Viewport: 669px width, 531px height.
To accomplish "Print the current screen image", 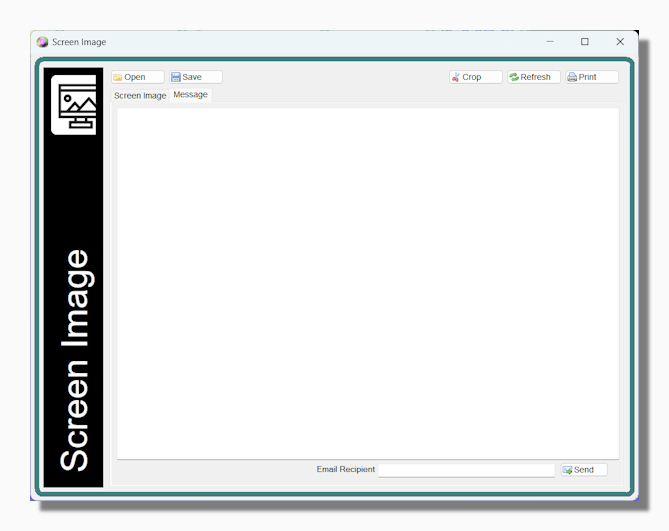I will point(592,77).
